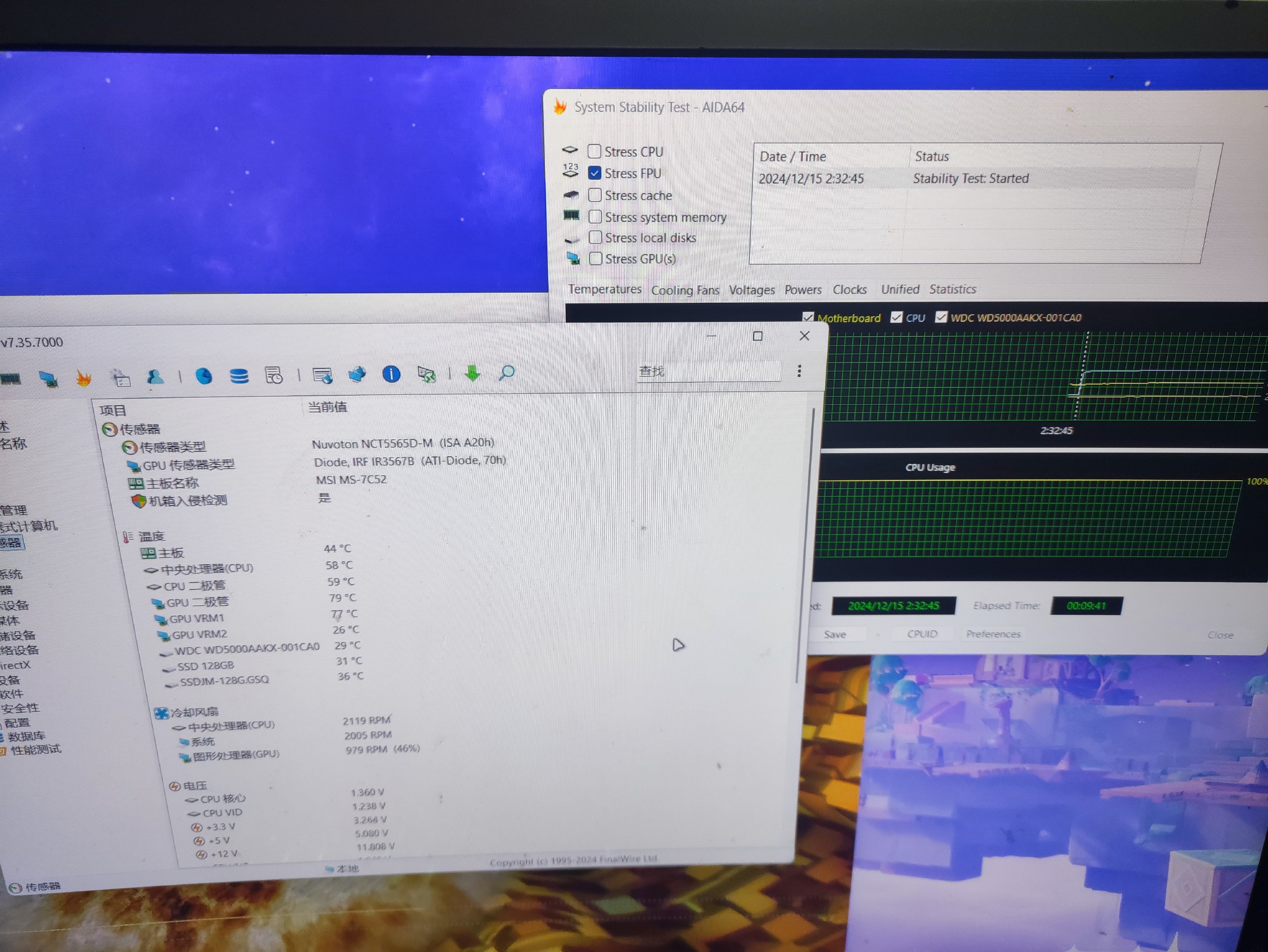
Task: Select 数据库 in the left sidebar
Action: pyautogui.click(x=26, y=736)
